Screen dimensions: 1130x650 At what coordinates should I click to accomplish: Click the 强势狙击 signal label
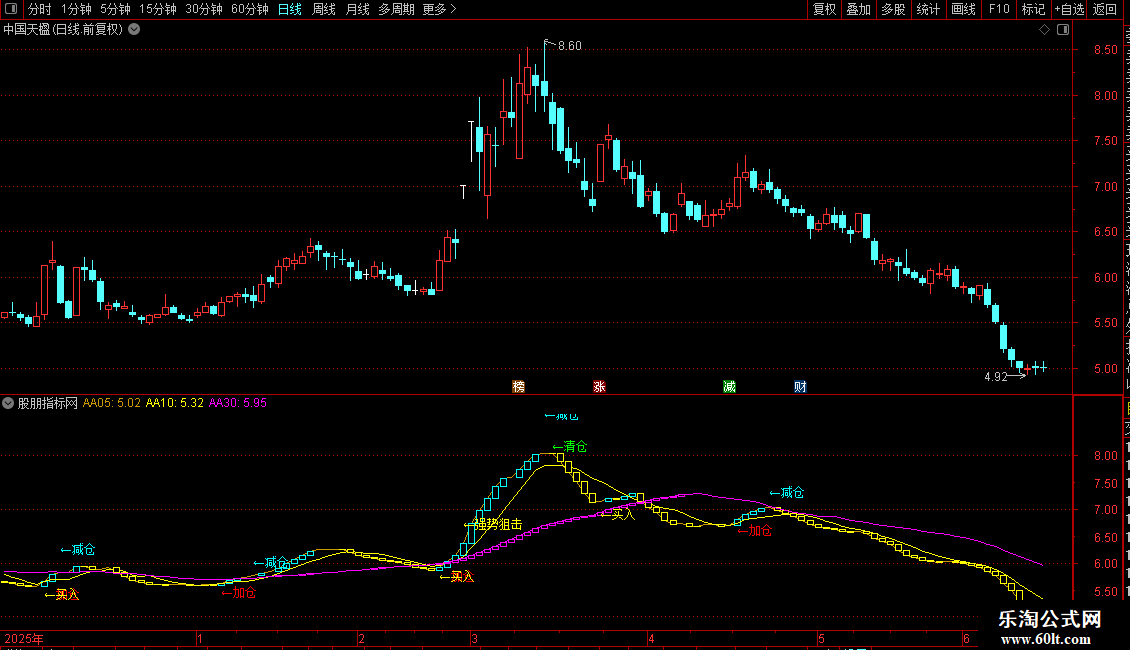pyautogui.click(x=498, y=525)
